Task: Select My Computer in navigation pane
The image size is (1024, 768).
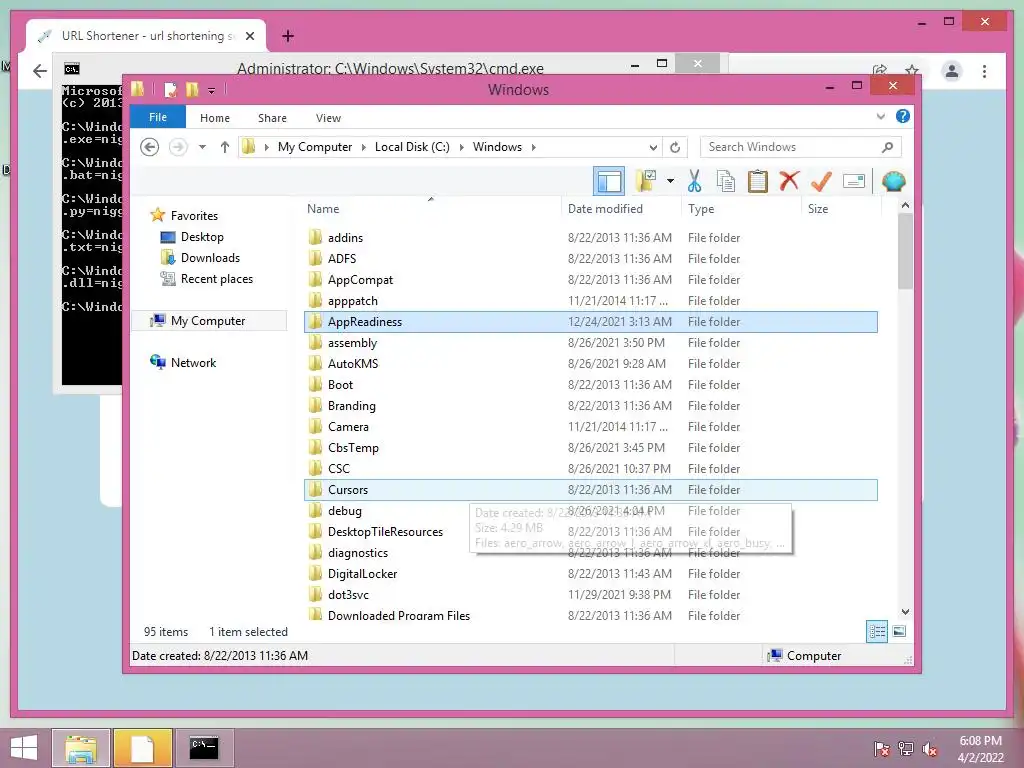Action: pos(208,321)
